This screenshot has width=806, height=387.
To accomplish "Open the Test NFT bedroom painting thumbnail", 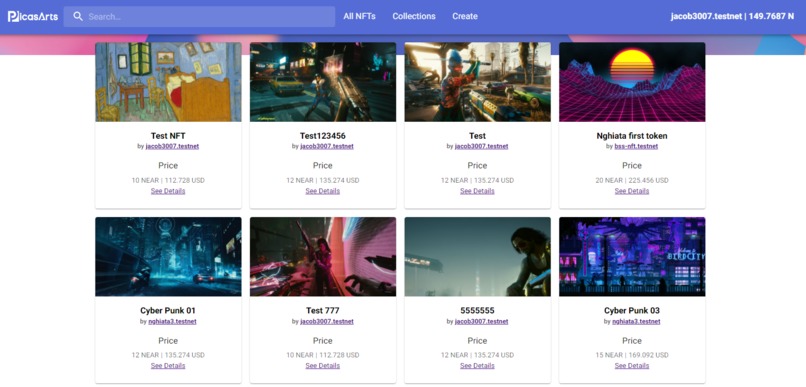I will coord(168,82).
